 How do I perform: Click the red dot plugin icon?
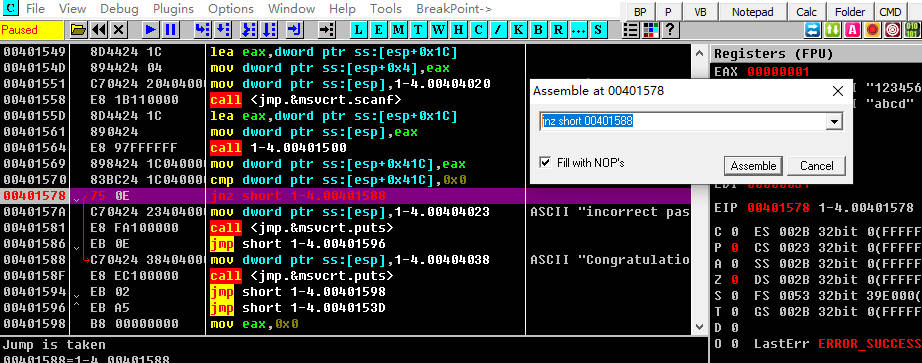tap(873, 29)
